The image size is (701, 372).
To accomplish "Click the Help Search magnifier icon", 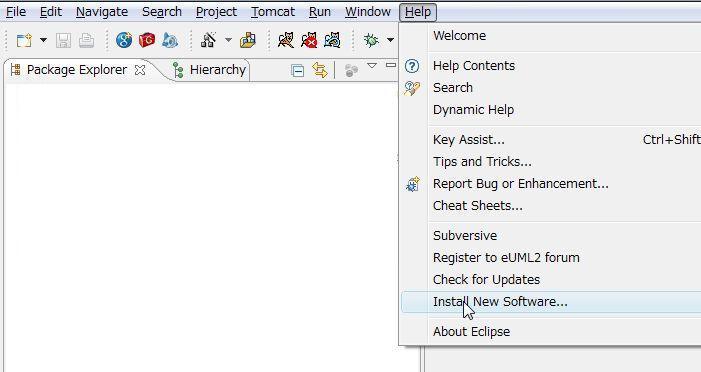I will point(412,88).
